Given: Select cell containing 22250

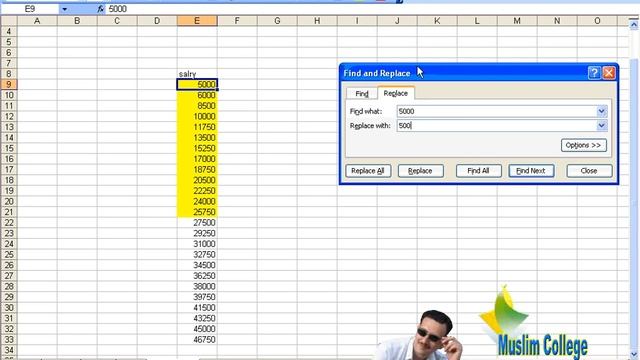Looking at the screenshot, I should pyautogui.click(x=197, y=191).
